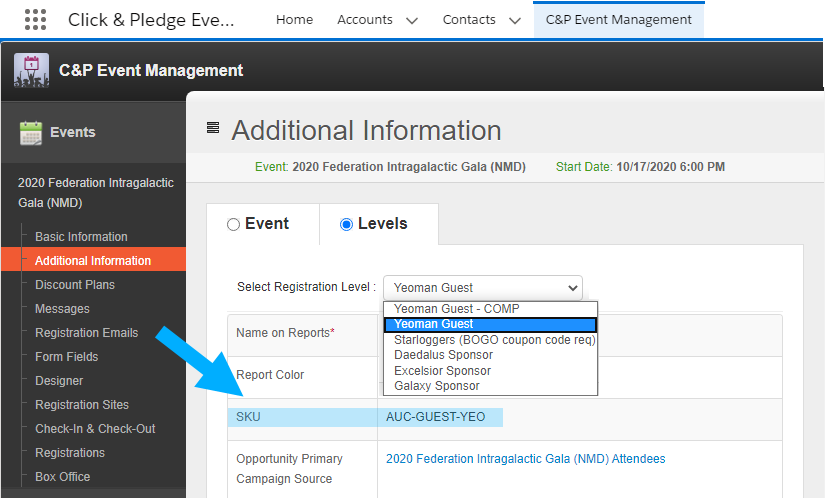Click the SKU field label
Image resolution: width=825 pixels, height=498 pixels.
tap(248, 417)
